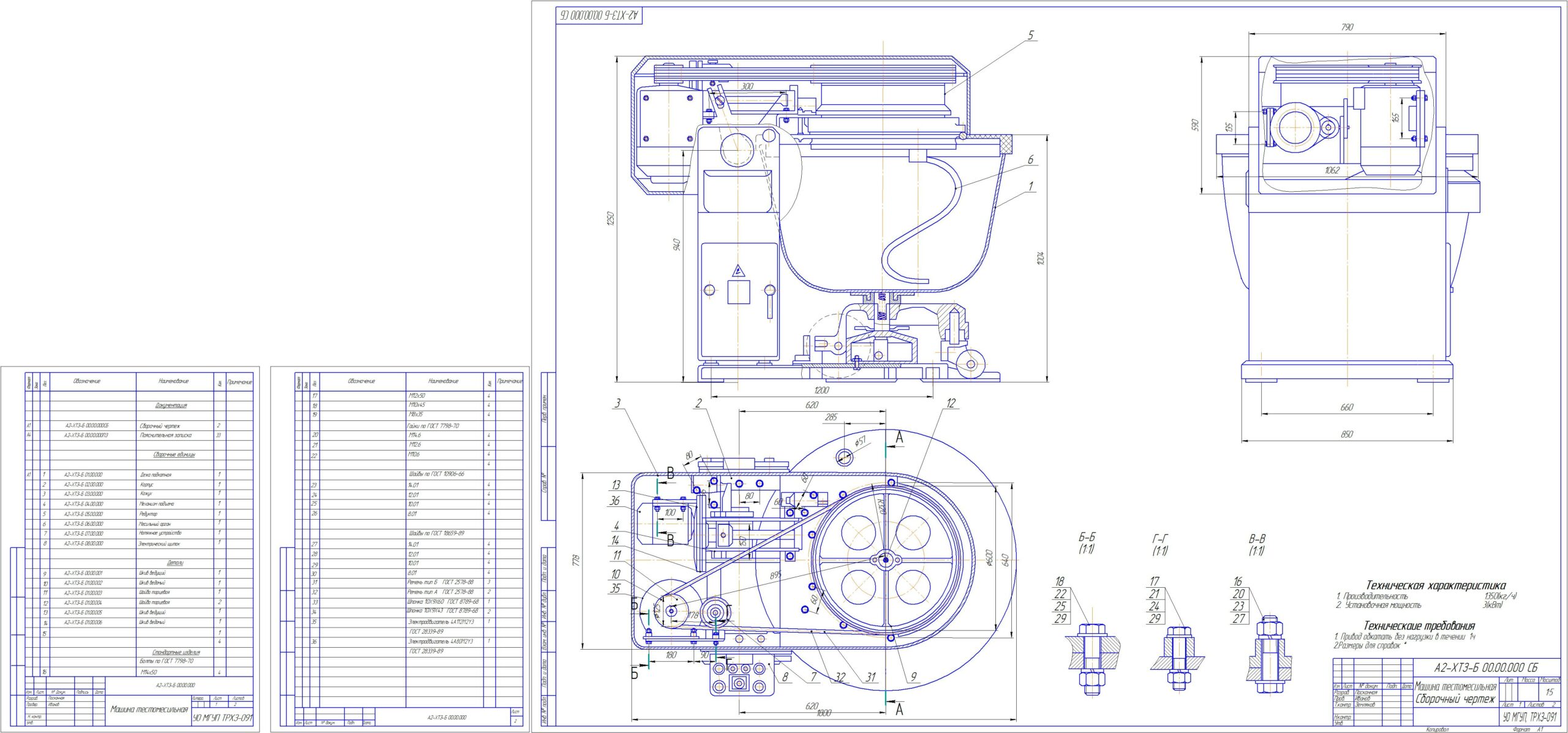The height and width of the screenshot is (733, 1568).
Task: Click the 300 dimension near gearbox
Action: (x=747, y=86)
